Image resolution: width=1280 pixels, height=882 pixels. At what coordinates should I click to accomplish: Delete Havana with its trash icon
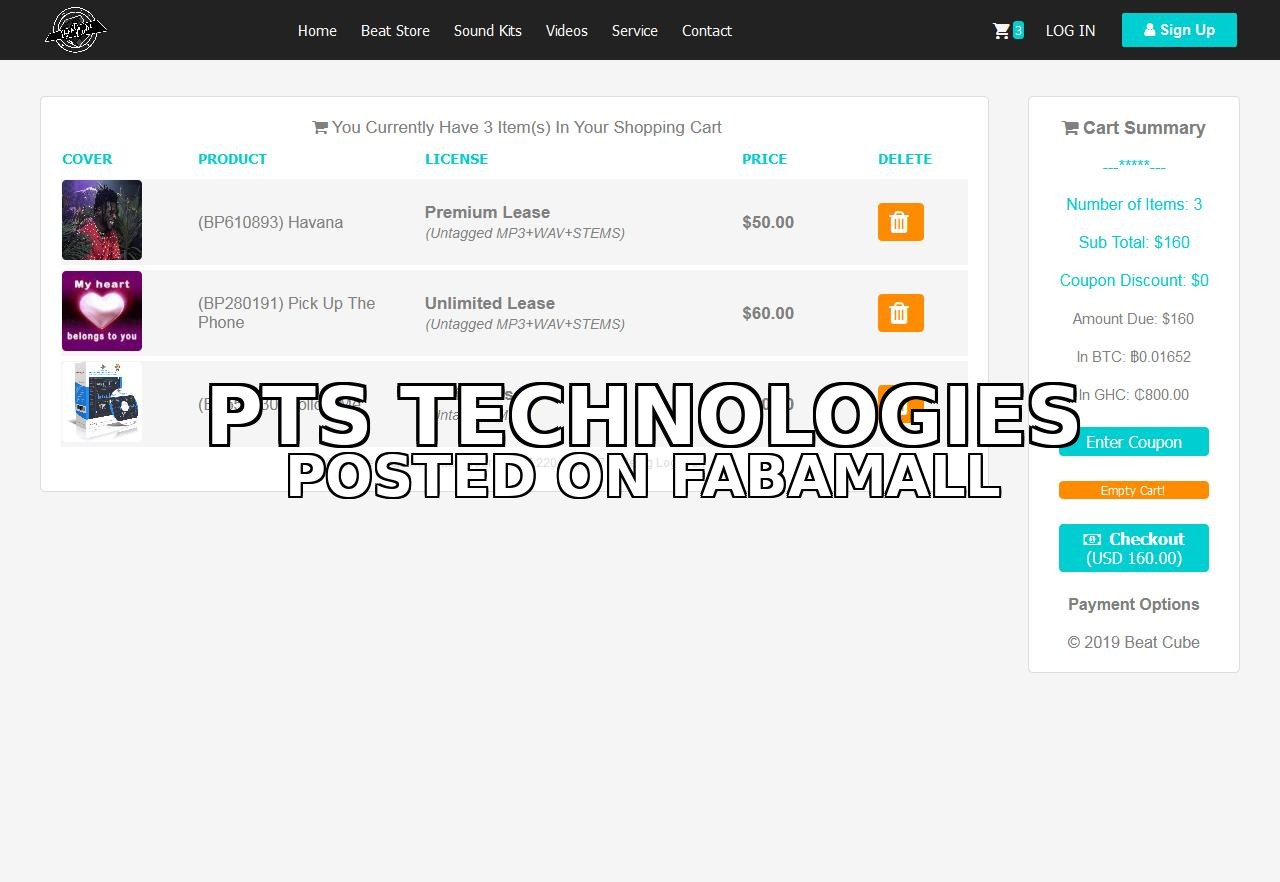point(900,222)
